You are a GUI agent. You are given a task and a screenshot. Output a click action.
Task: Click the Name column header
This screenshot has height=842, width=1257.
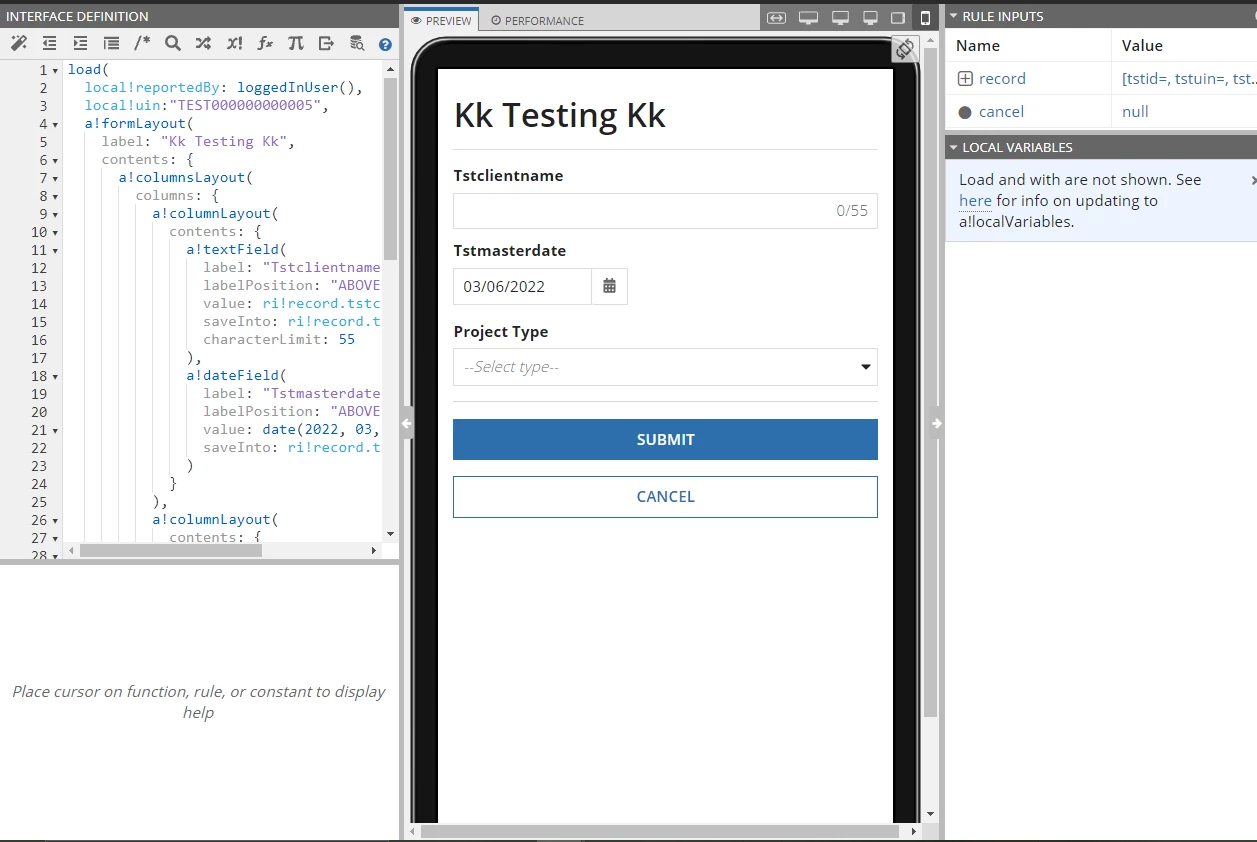click(x=977, y=46)
